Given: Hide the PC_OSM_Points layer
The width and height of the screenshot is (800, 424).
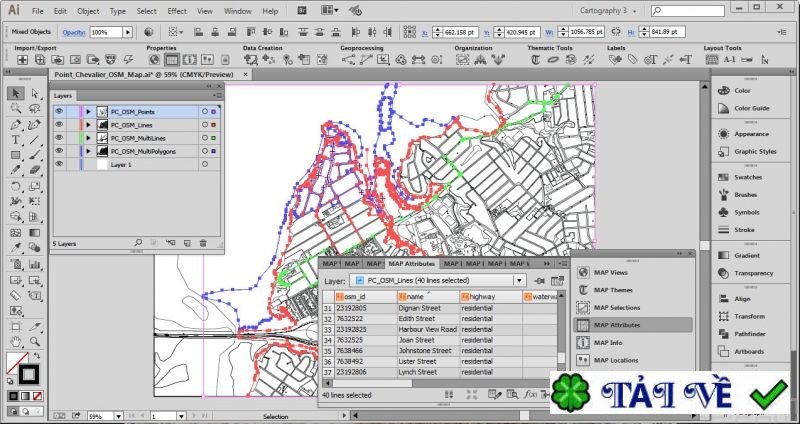Looking at the screenshot, I should [x=59, y=111].
